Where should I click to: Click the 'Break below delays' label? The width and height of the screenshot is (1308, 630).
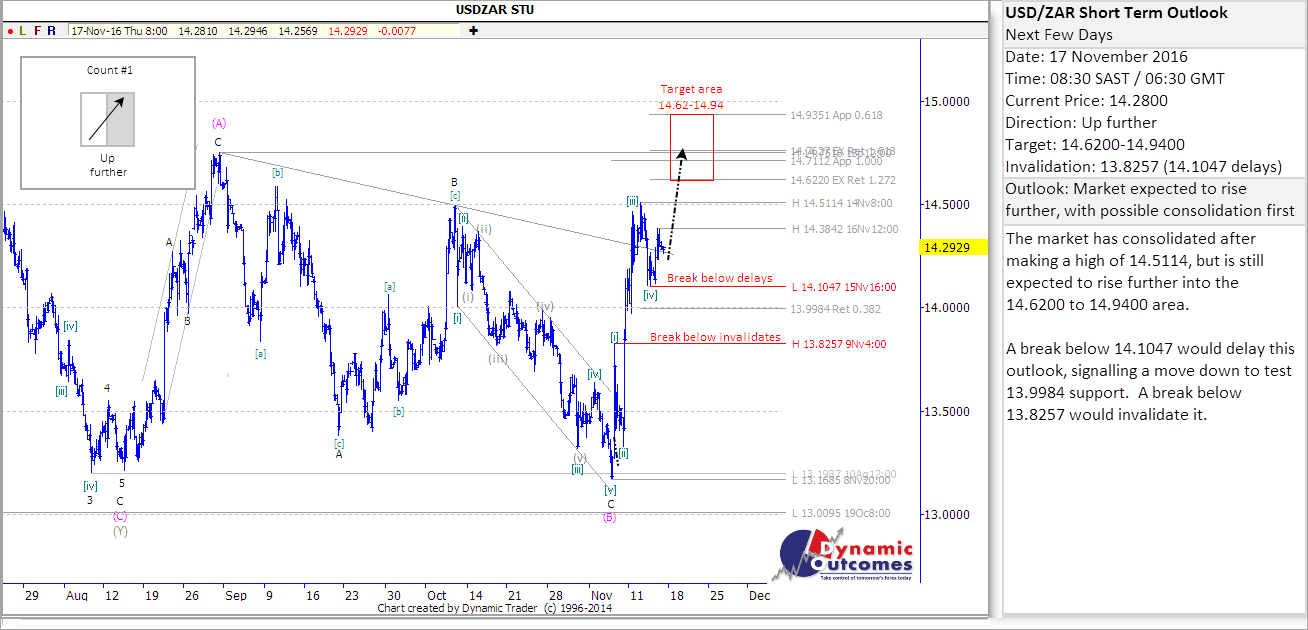coord(719,278)
